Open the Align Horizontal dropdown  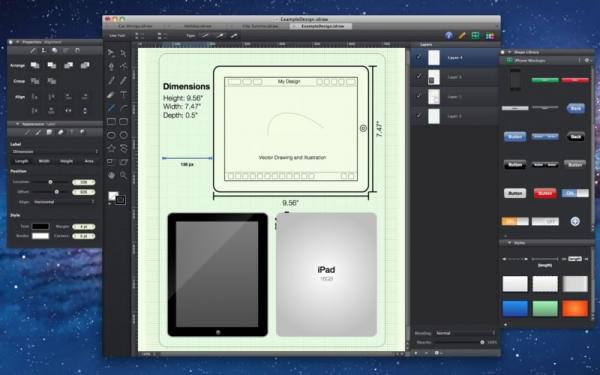coord(64,202)
